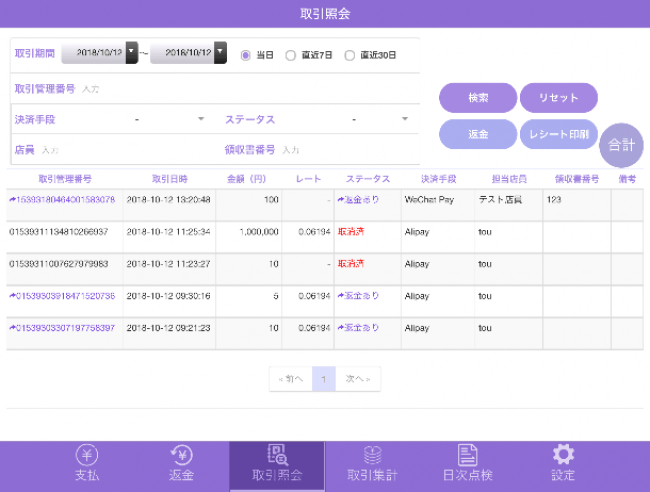Click datetime 2018-10-12 09:30:16
This screenshot has width=650, height=492.
[168, 296]
